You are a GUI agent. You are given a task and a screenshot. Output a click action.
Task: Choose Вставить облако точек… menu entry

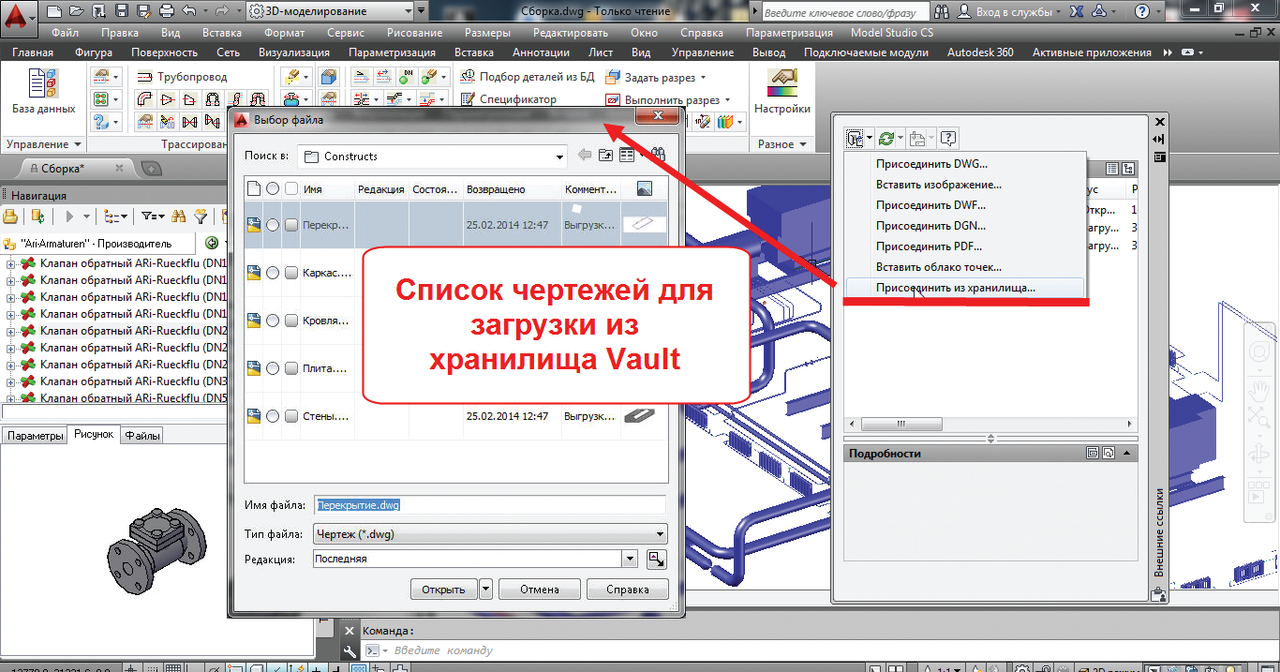(964, 267)
